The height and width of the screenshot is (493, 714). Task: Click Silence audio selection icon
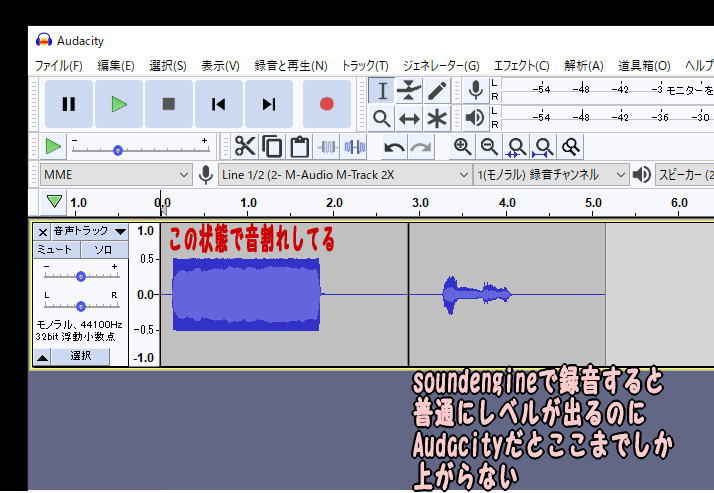coord(355,147)
